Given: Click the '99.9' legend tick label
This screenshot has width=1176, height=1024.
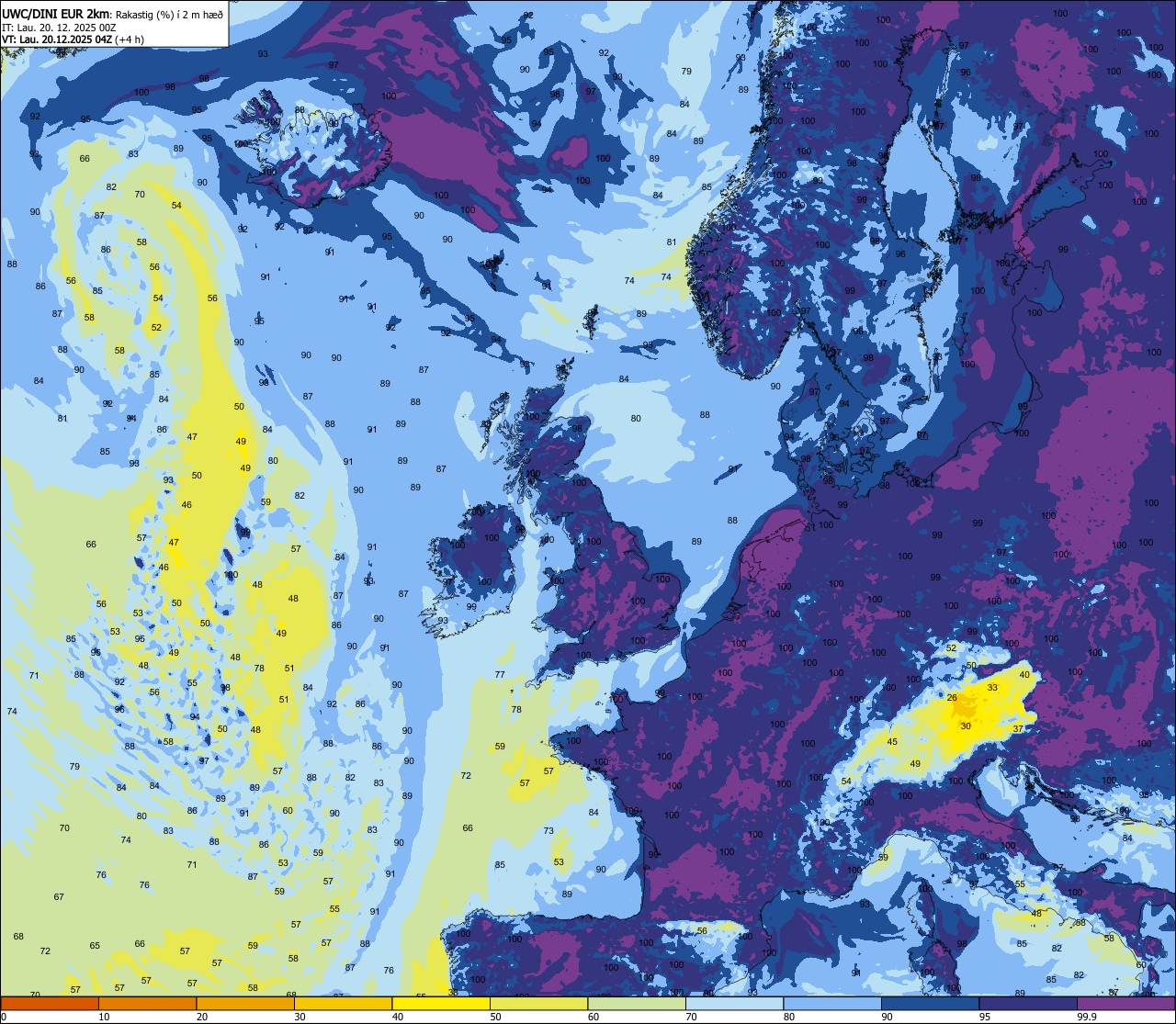Looking at the screenshot, I should click(1087, 1017).
